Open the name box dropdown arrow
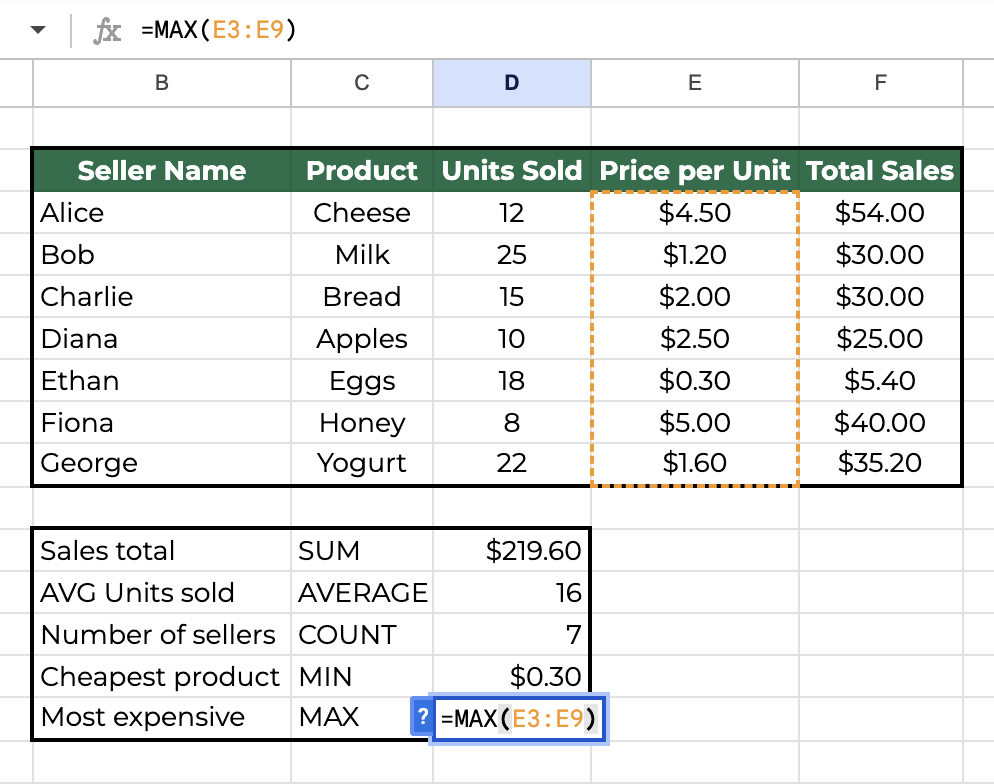Viewport: 994px width, 784px height. 38,30
